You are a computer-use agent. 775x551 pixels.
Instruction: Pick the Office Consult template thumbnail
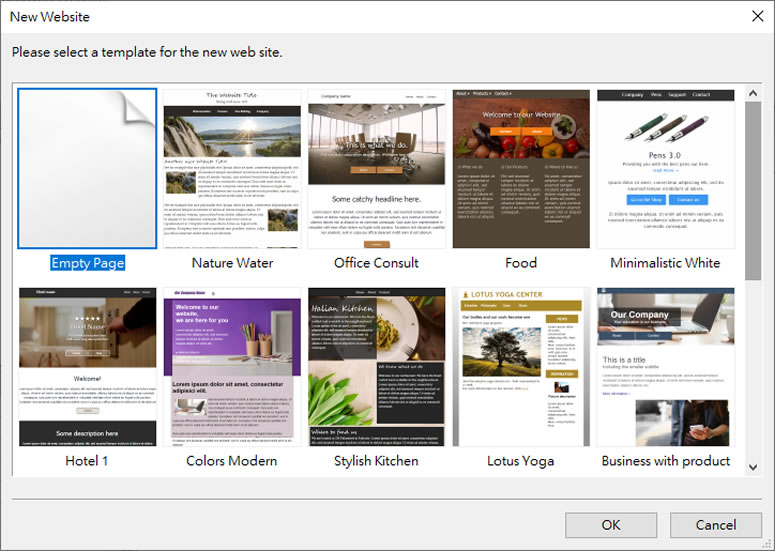tap(376, 169)
